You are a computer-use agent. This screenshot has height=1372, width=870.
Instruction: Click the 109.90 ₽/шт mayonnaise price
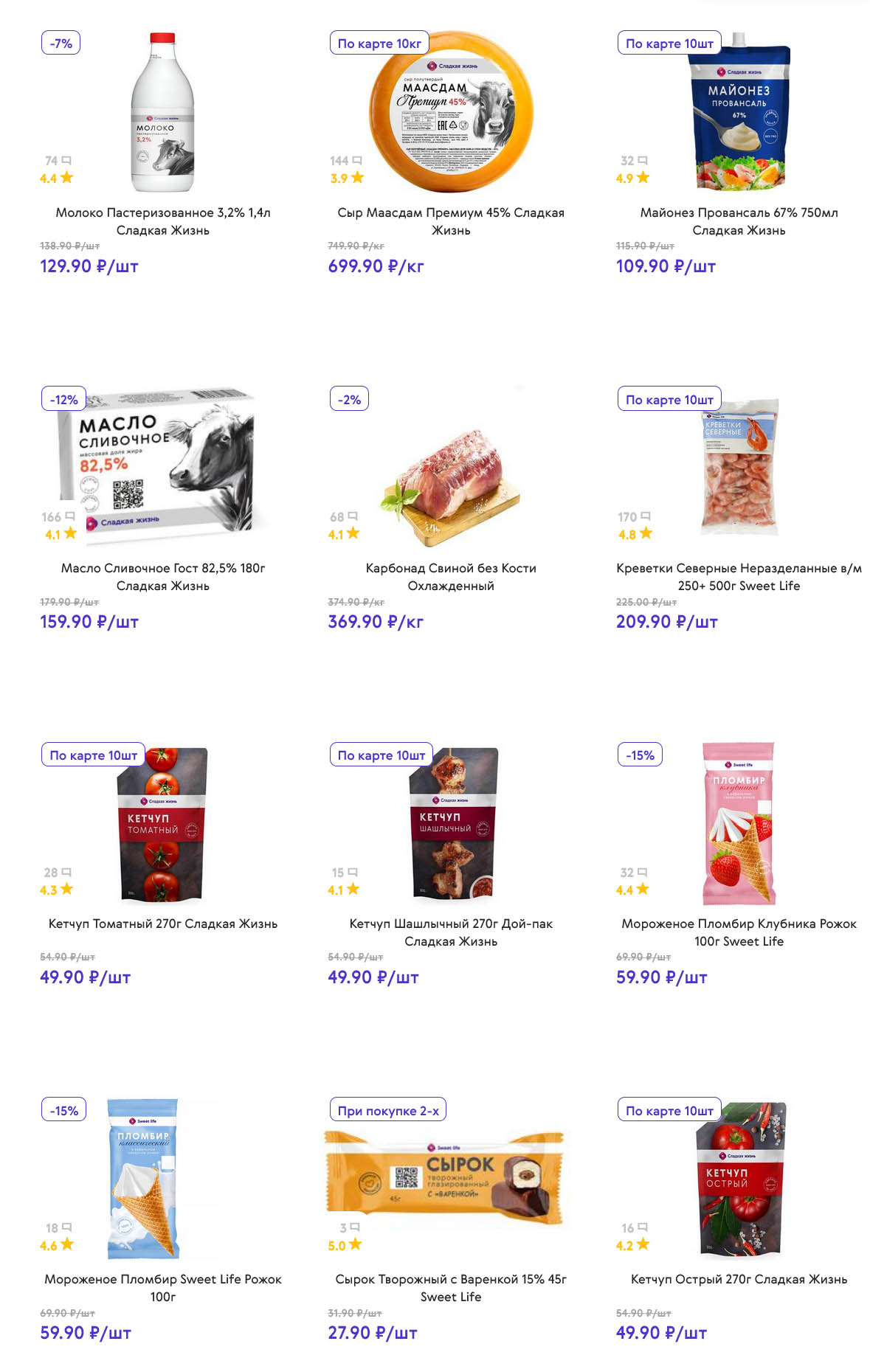click(x=666, y=266)
